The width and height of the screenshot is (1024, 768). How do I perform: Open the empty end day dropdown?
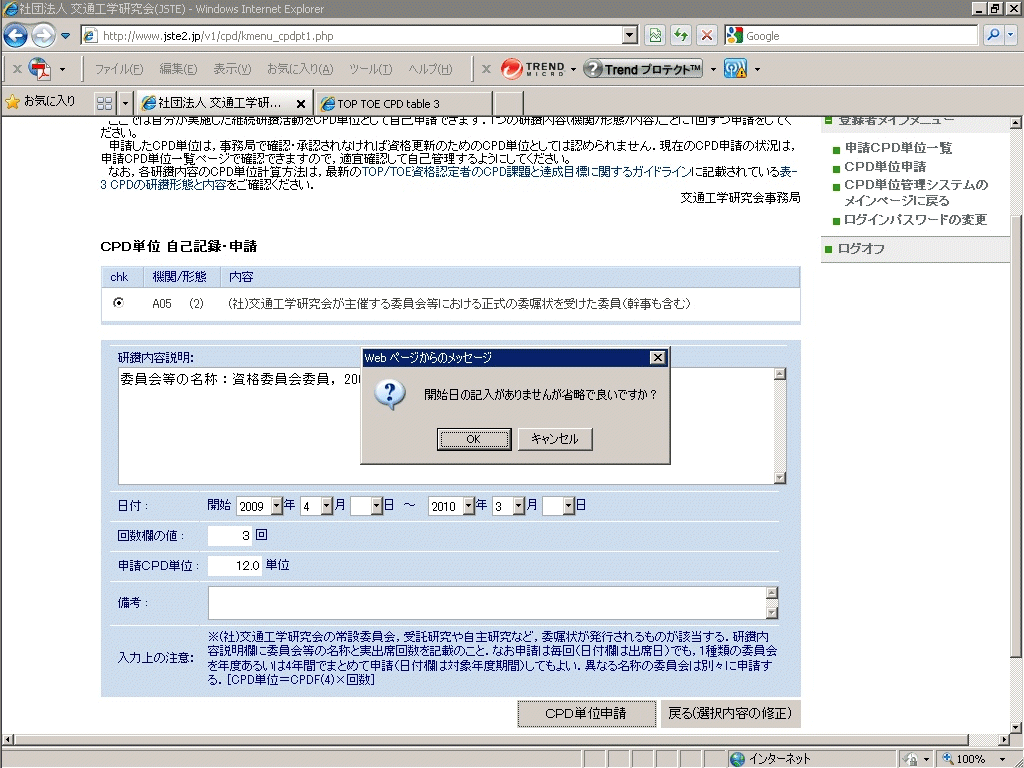pyautogui.click(x=568, y=505)
